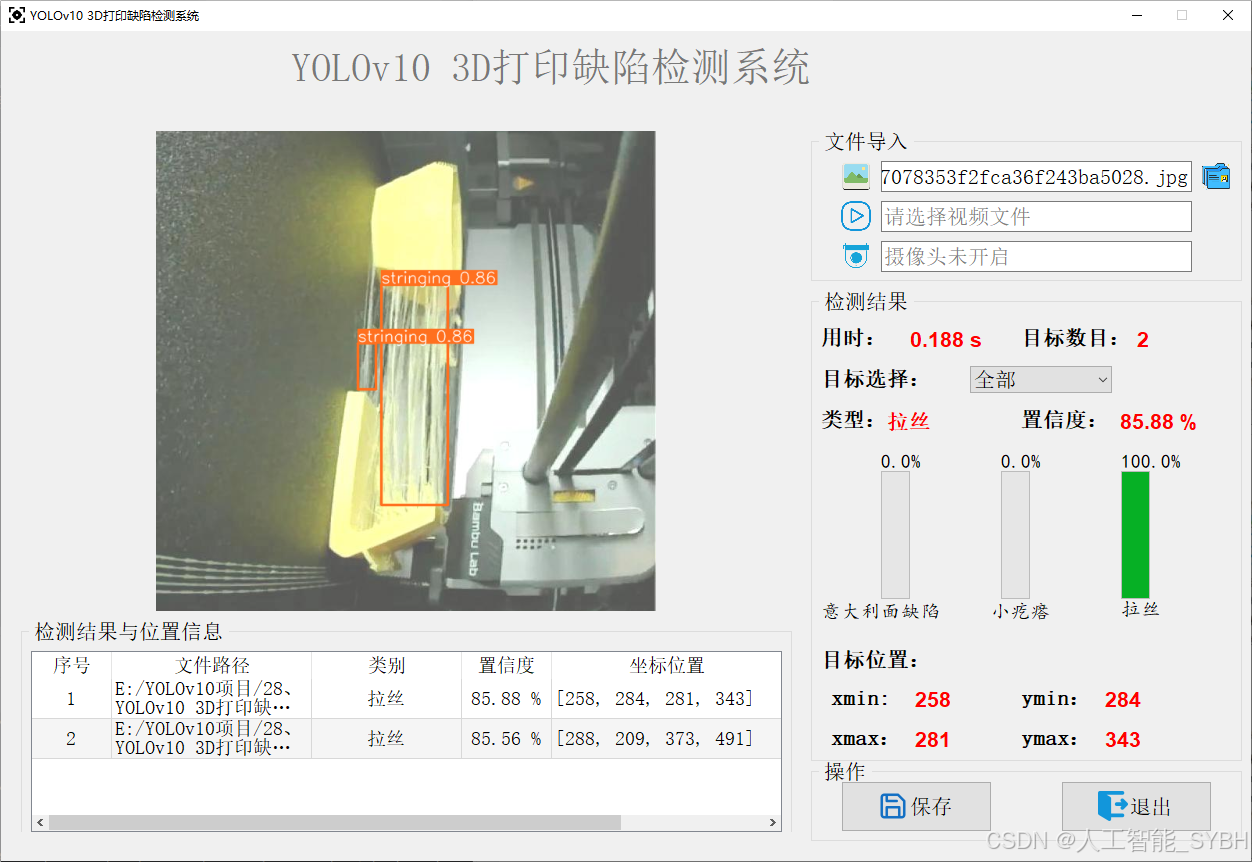Click the xmax value 281

(933, 740)
